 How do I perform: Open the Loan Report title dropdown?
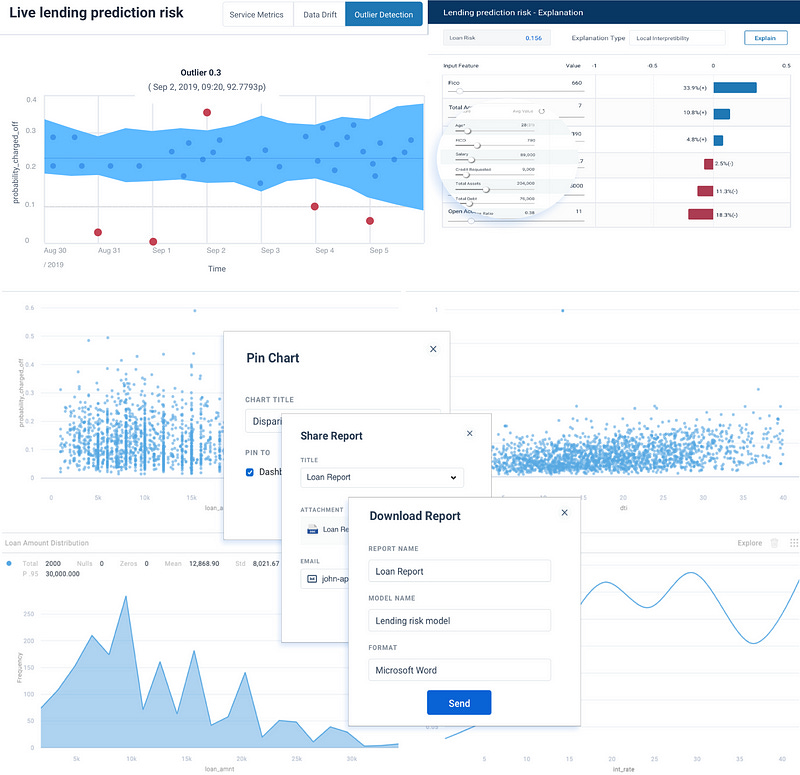pyautogui.click(x=382, y=478)
